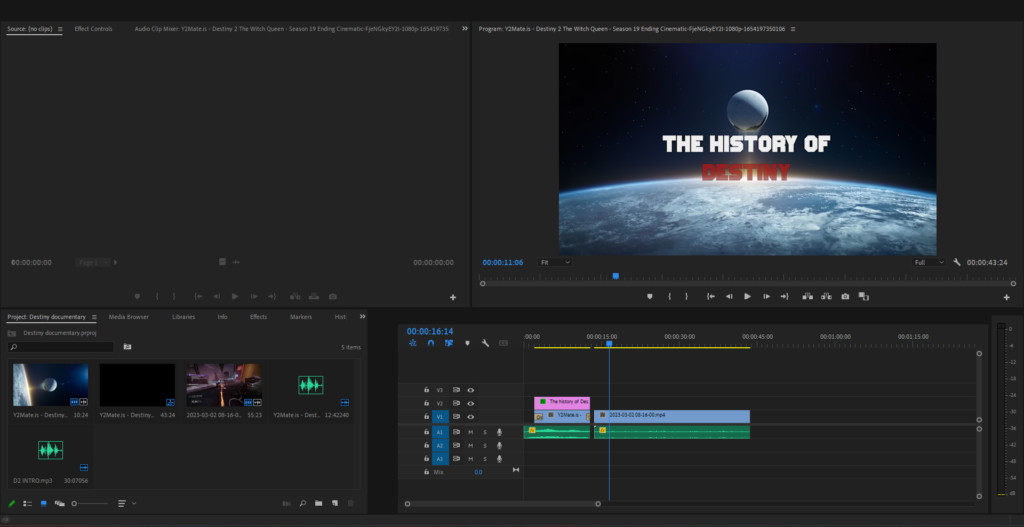Click Mark Out in the Program monitor

point(686,296)
